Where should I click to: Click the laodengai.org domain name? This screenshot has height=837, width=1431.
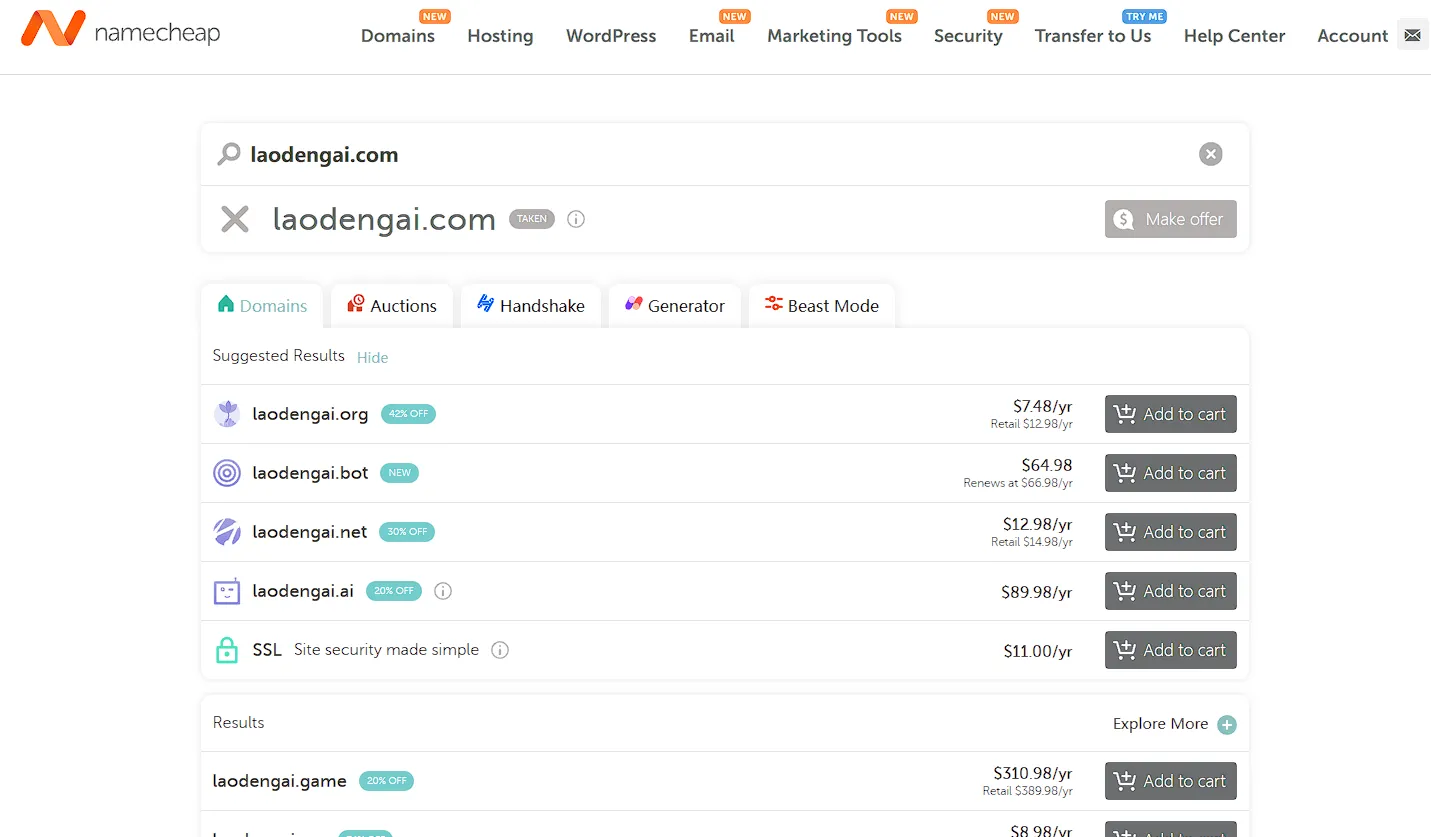point(310,414)
